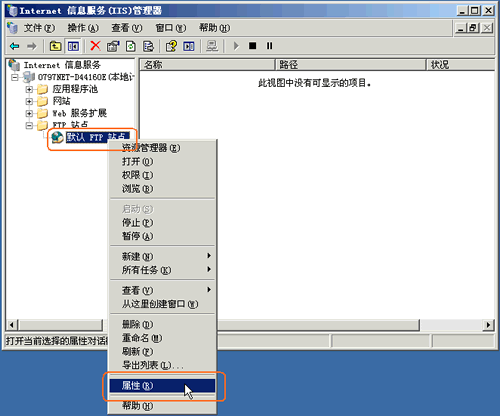Click the 路径 column header
The image size is (500, 416).
[351, 65]
